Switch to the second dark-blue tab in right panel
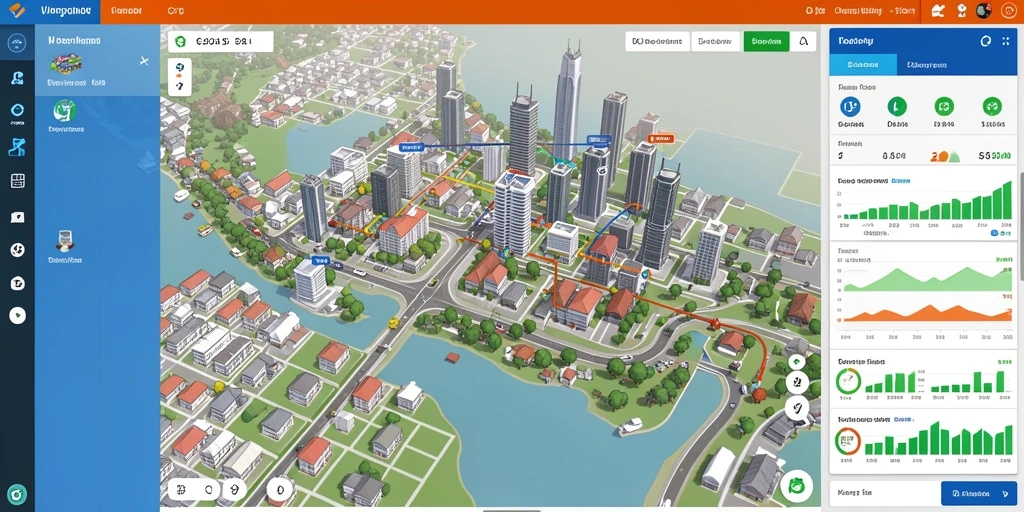This screenshot has height=512, width=1024. (927, 65)
